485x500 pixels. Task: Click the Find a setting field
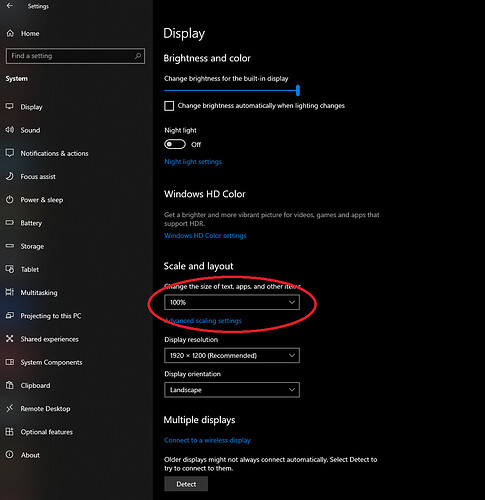[75, 56]
